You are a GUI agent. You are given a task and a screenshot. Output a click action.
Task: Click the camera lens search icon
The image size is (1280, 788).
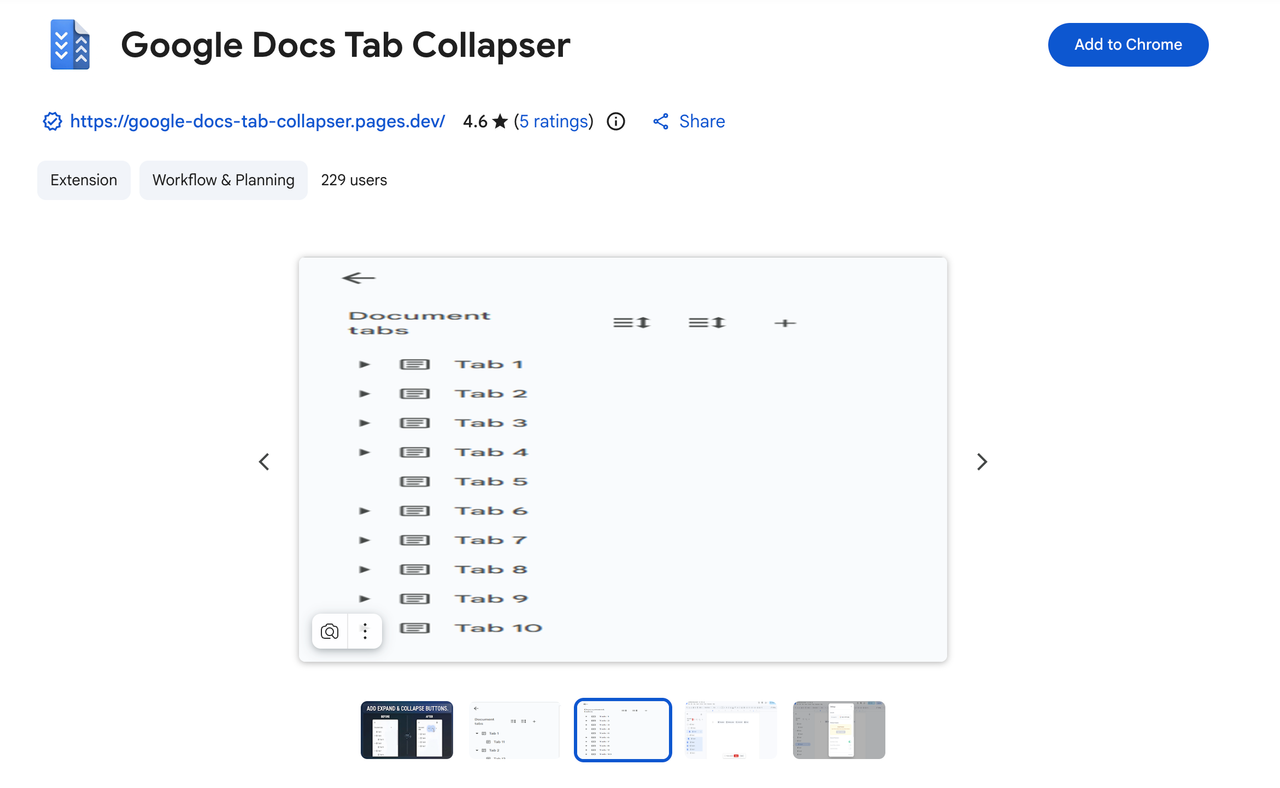pyautogui.click(x=329, y=631)
